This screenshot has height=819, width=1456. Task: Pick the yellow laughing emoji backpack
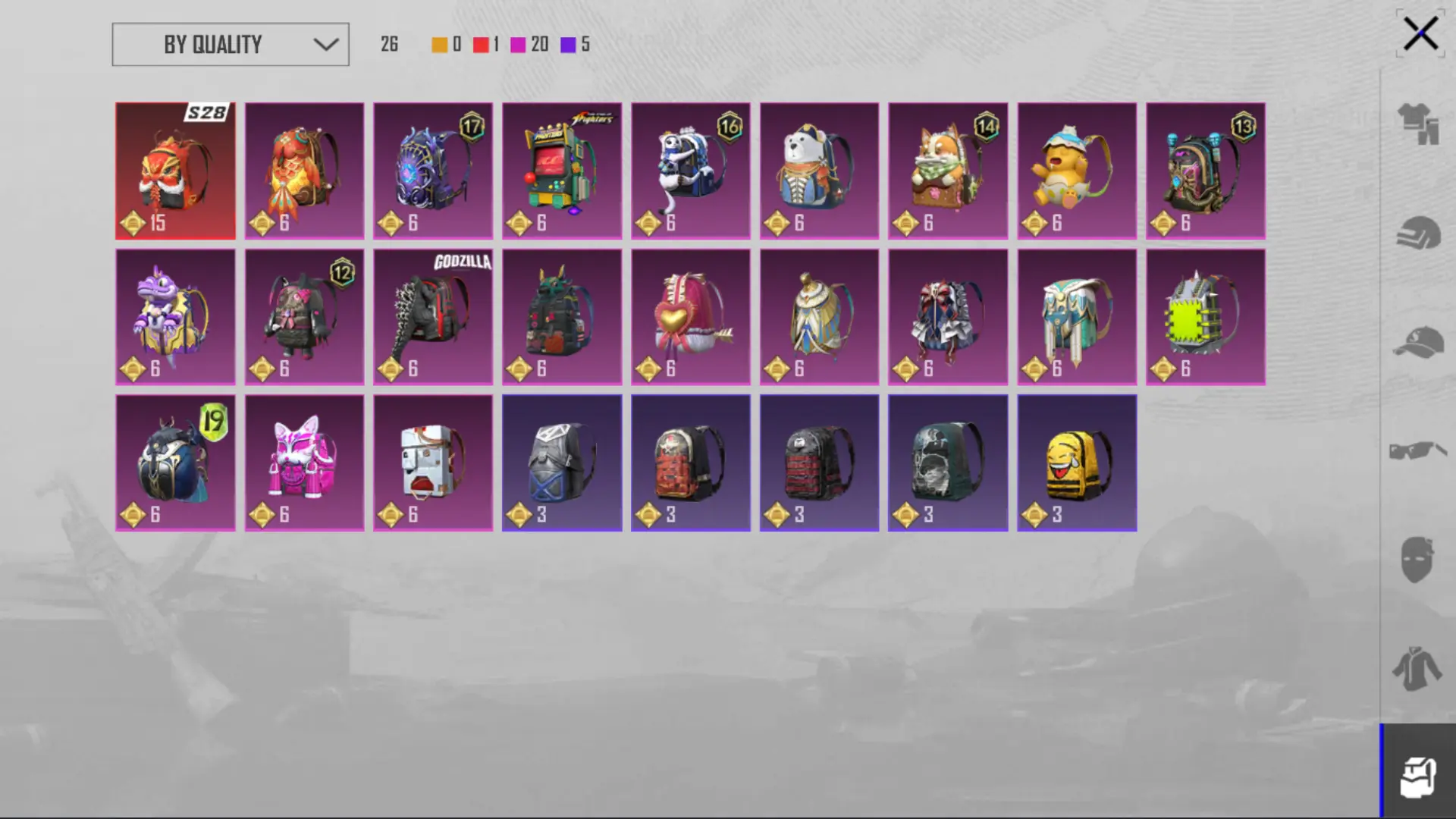click(x=1077, y=463)
